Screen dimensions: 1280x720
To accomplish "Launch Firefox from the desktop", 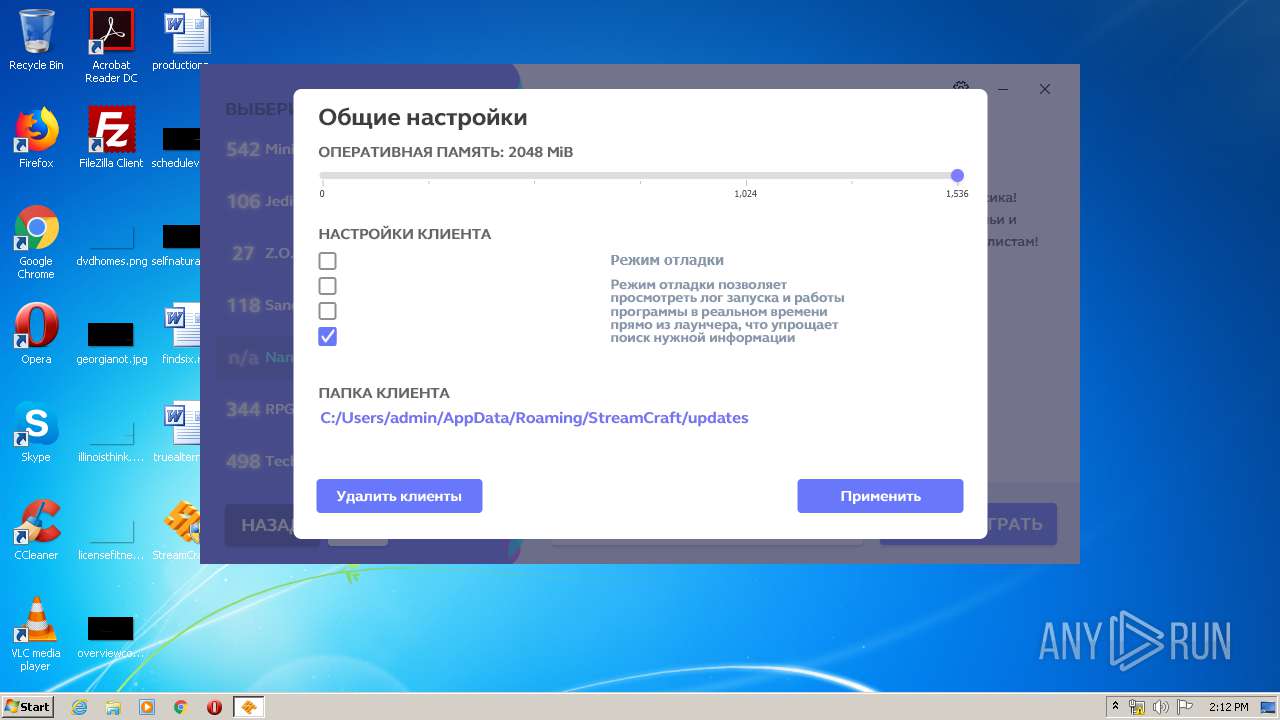I will (36, 138).
